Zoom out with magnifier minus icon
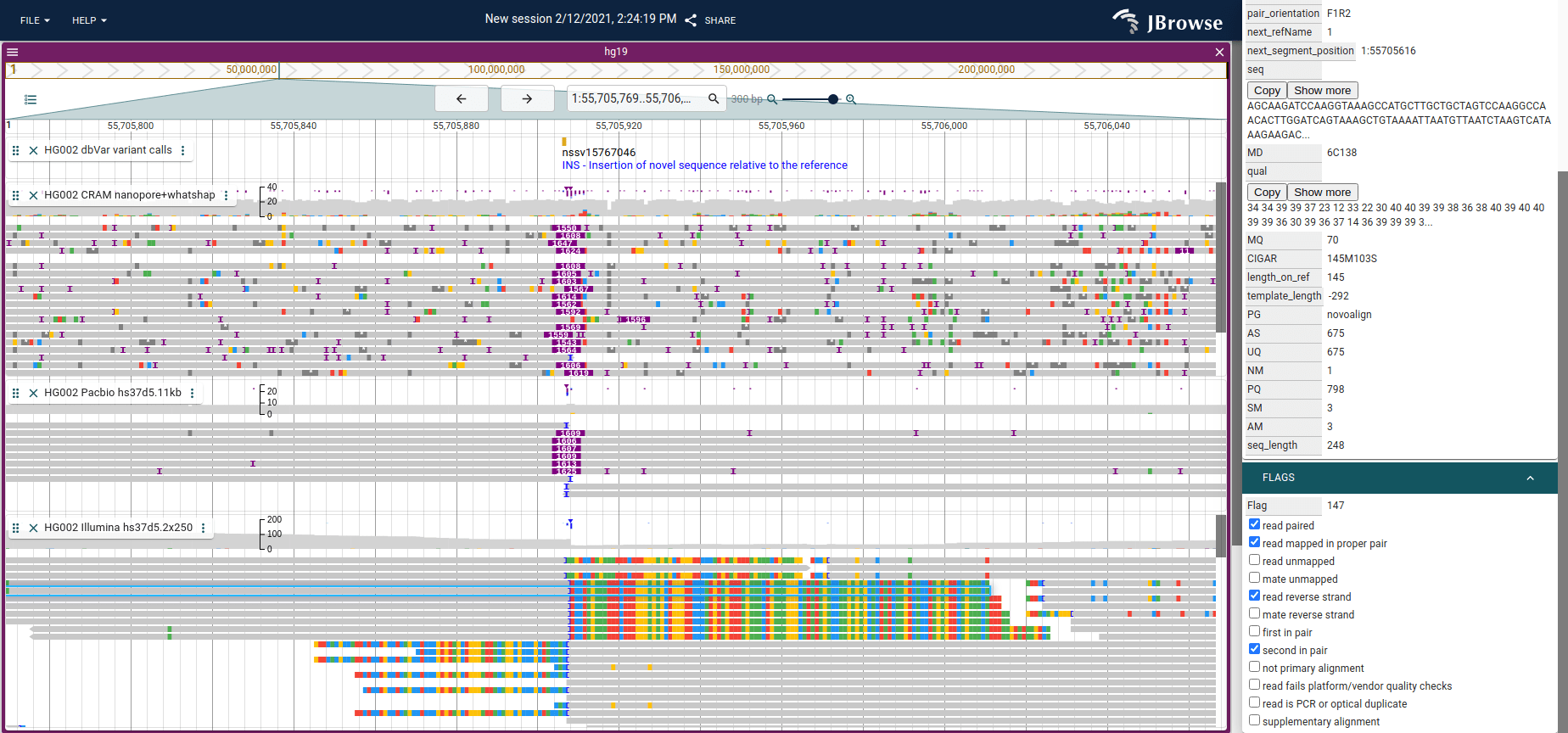The image size is (1568, 733). point(772,99)
